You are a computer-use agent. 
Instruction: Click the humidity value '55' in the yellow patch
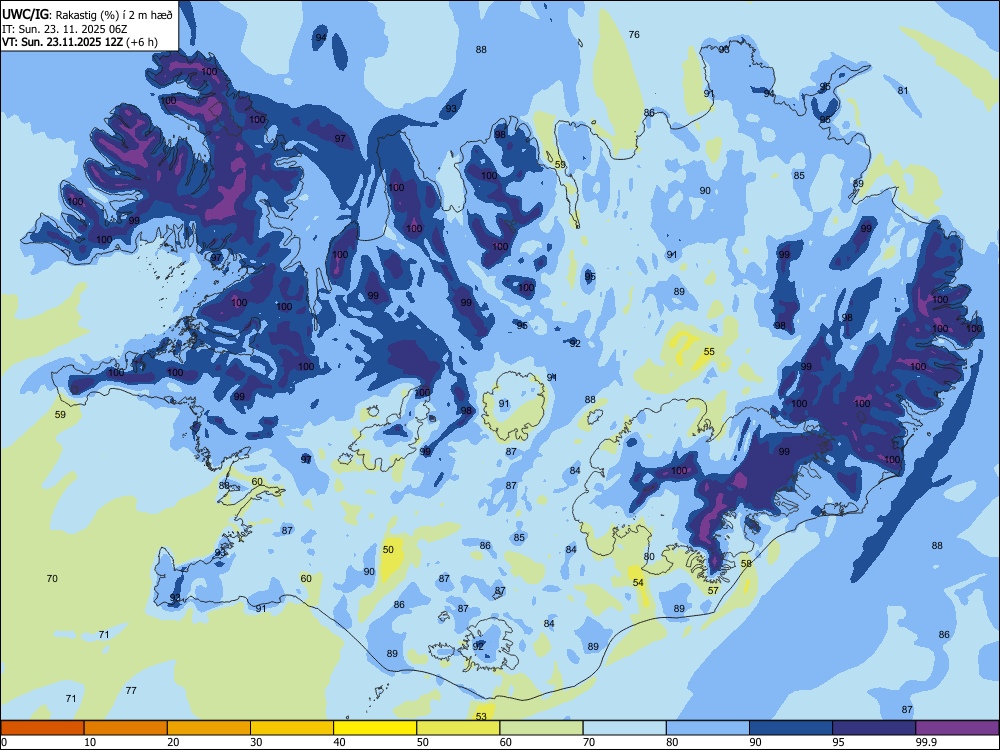coord(709,351)
